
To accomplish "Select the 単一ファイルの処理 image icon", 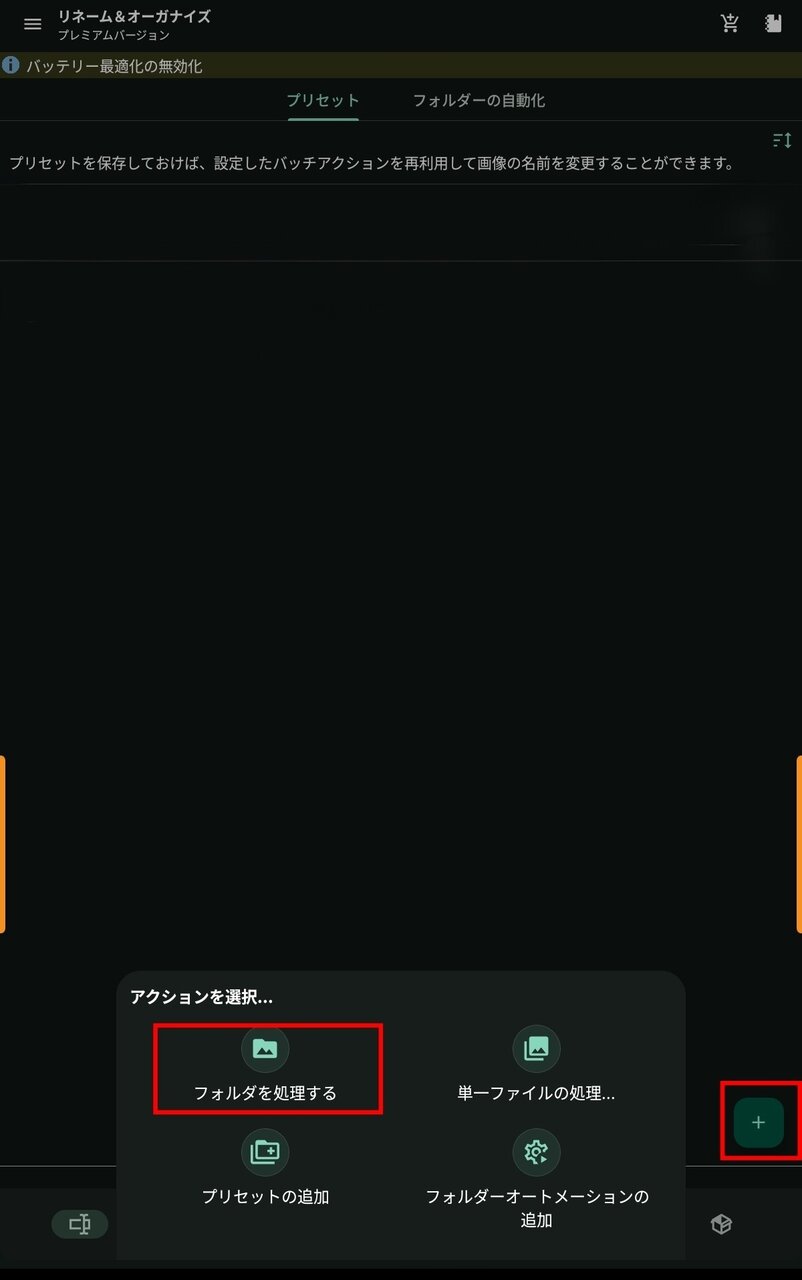I will pyautogui.click(x=537, y=1048).
